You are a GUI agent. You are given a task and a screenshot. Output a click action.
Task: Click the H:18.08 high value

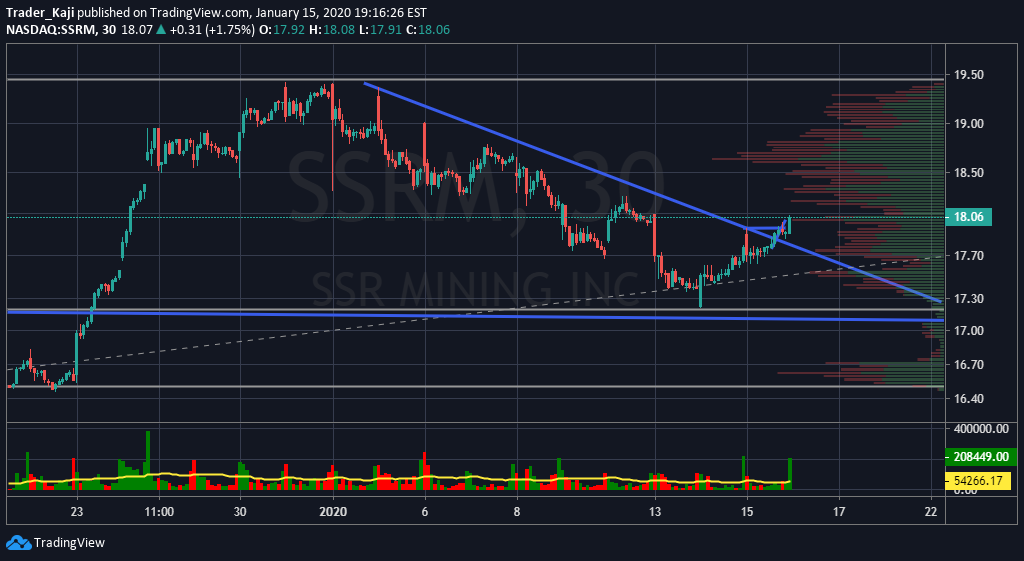click(332, 30)
